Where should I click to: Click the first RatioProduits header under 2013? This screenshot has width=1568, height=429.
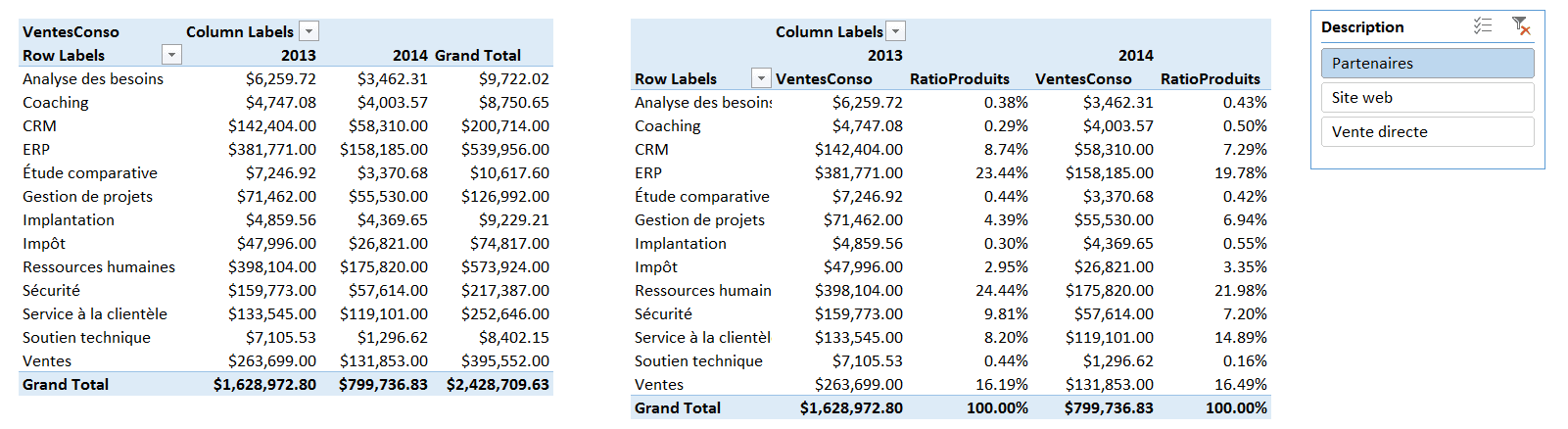pyautogui.click(x=959, y=78)
